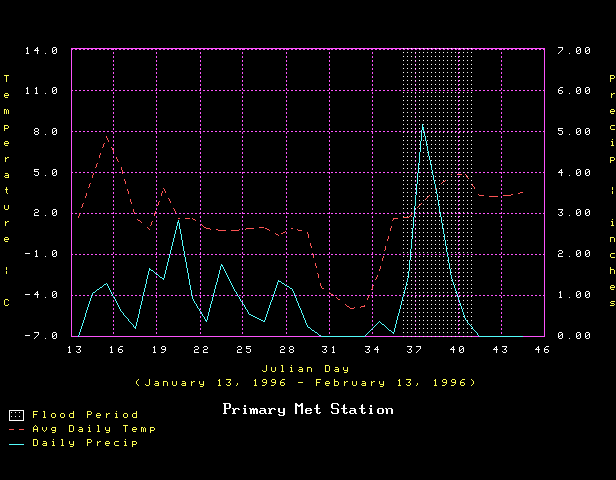Click the vertical Temperature axis title
The height and width of the screenshot is (480, 616).
(7, 190)
